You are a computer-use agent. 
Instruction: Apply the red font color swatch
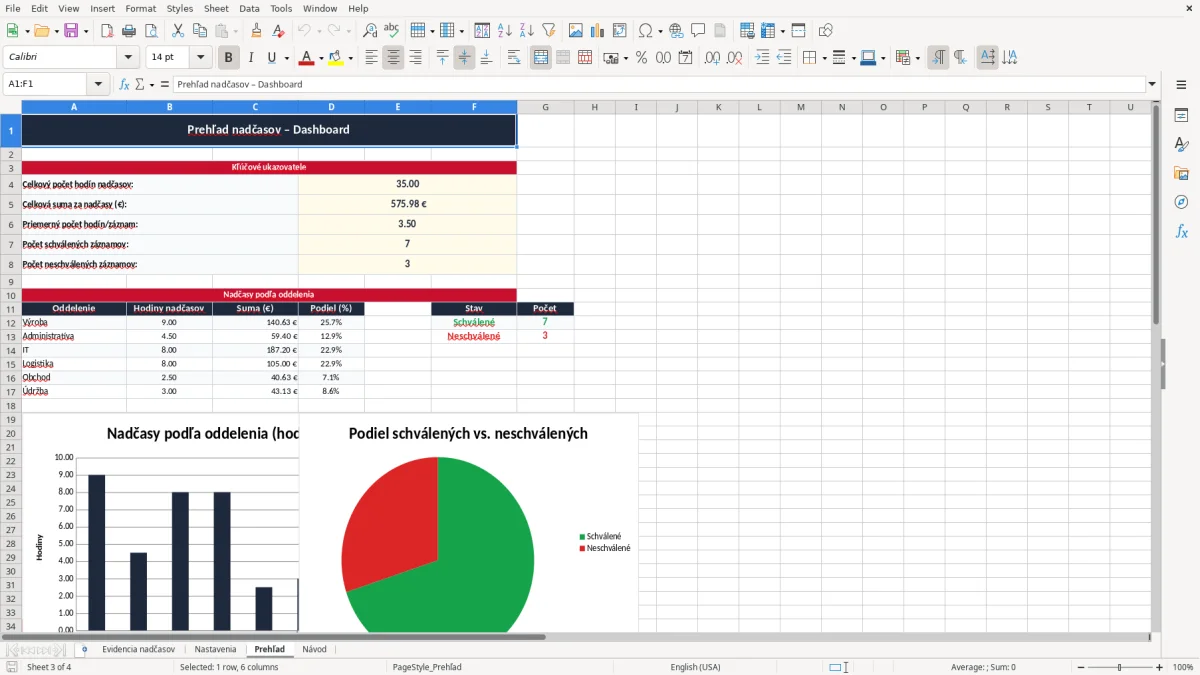306,58
